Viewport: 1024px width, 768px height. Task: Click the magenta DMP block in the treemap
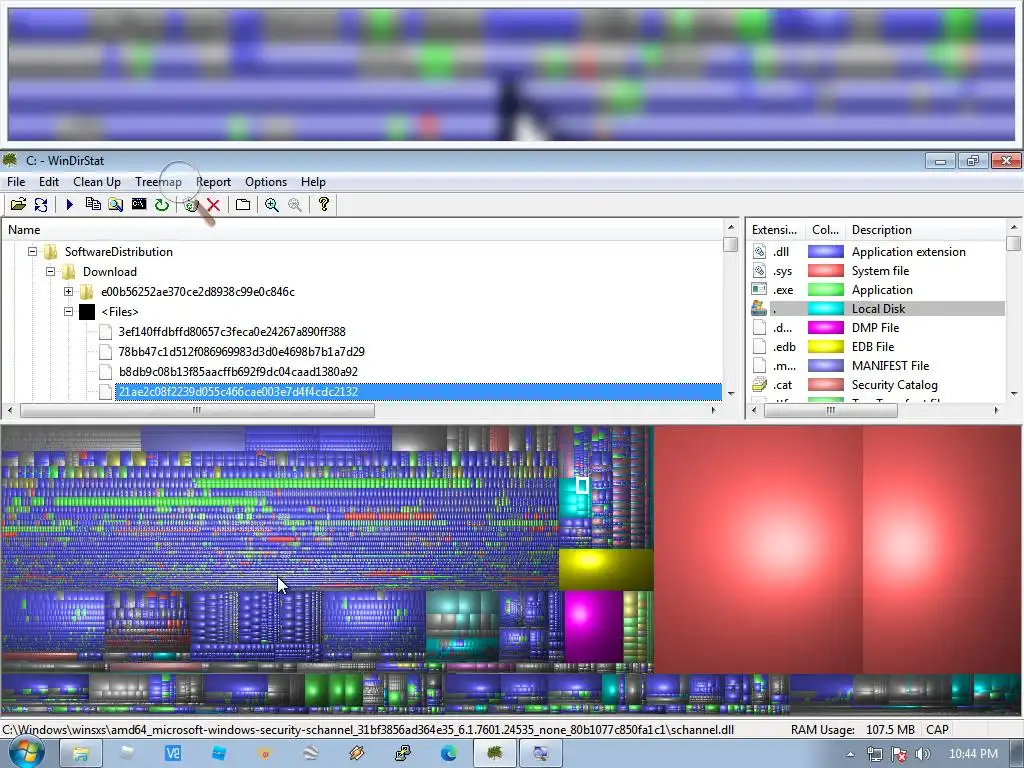(593, 626)
